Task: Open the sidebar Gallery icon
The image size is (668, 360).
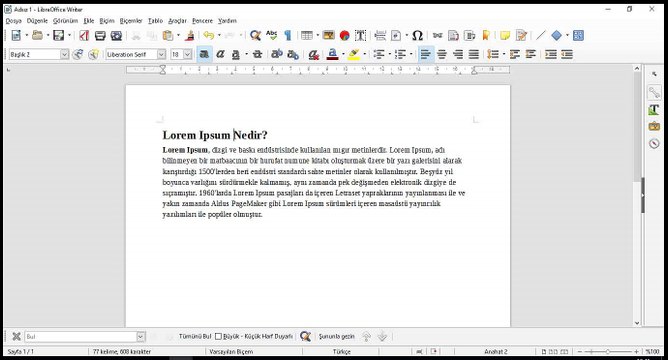Action: click(x=654, y=126)
